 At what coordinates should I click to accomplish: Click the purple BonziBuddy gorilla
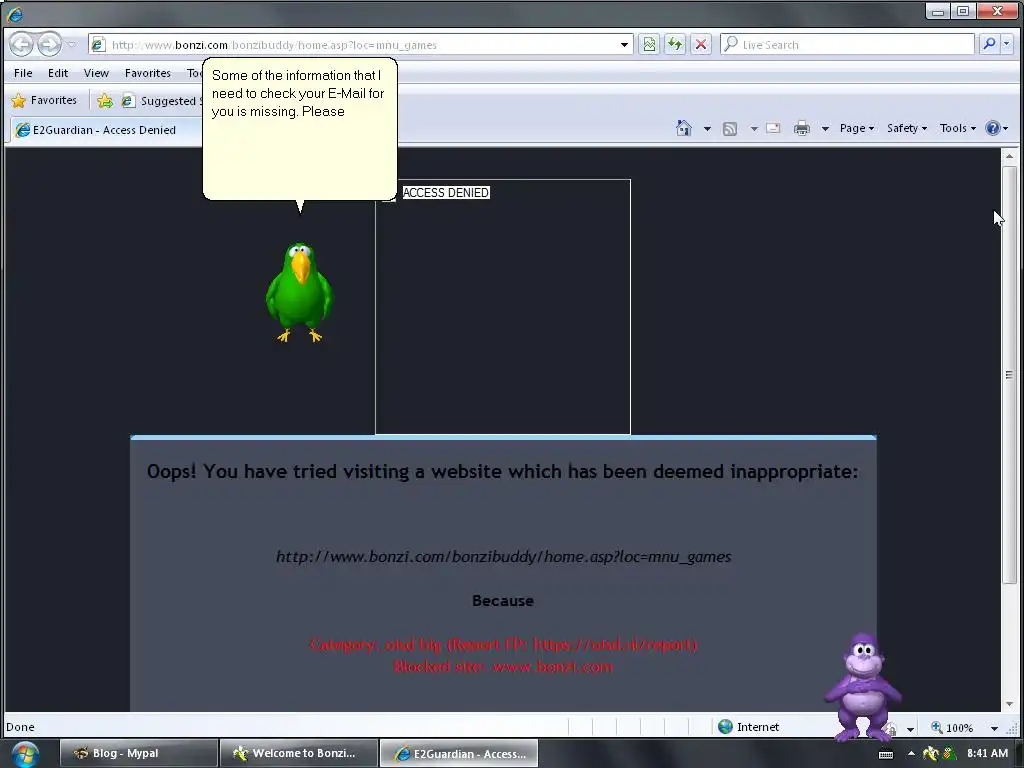[863, 687]
